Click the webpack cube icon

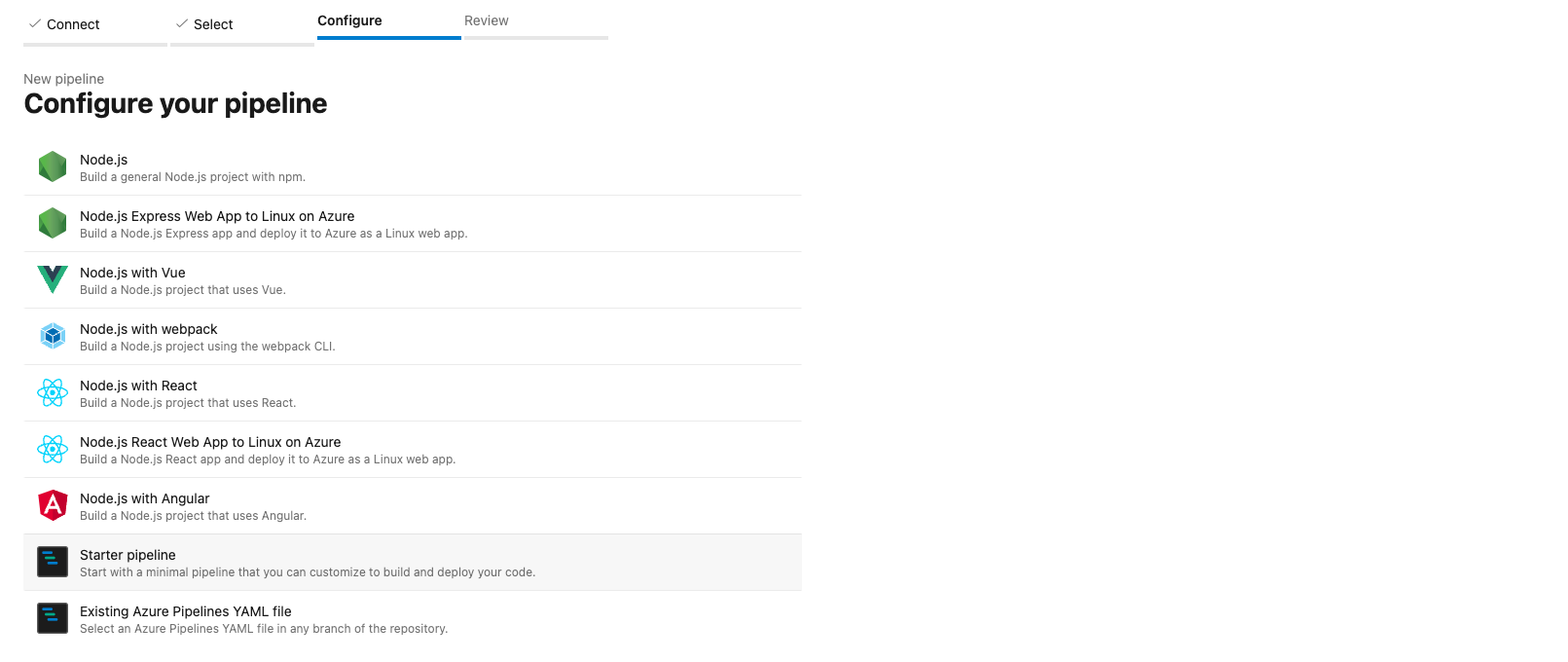coord(53,336)
